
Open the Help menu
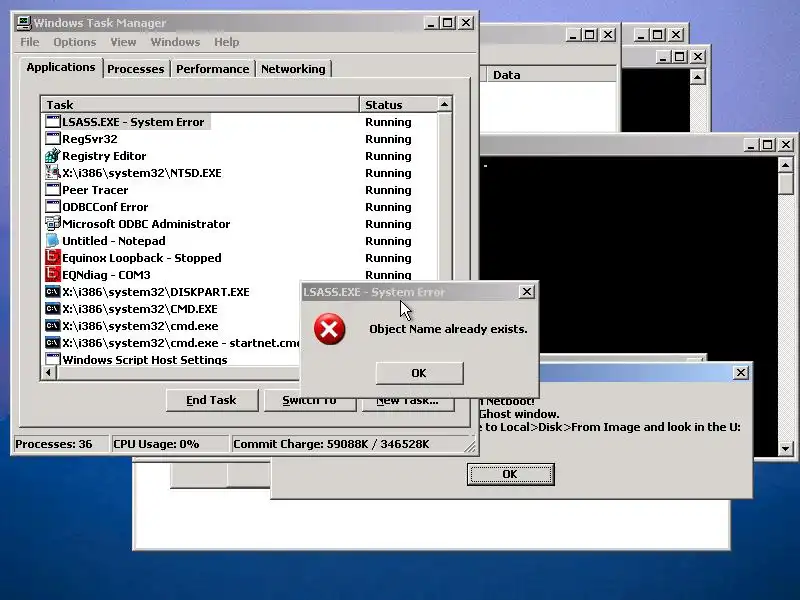tap(227, 42)
